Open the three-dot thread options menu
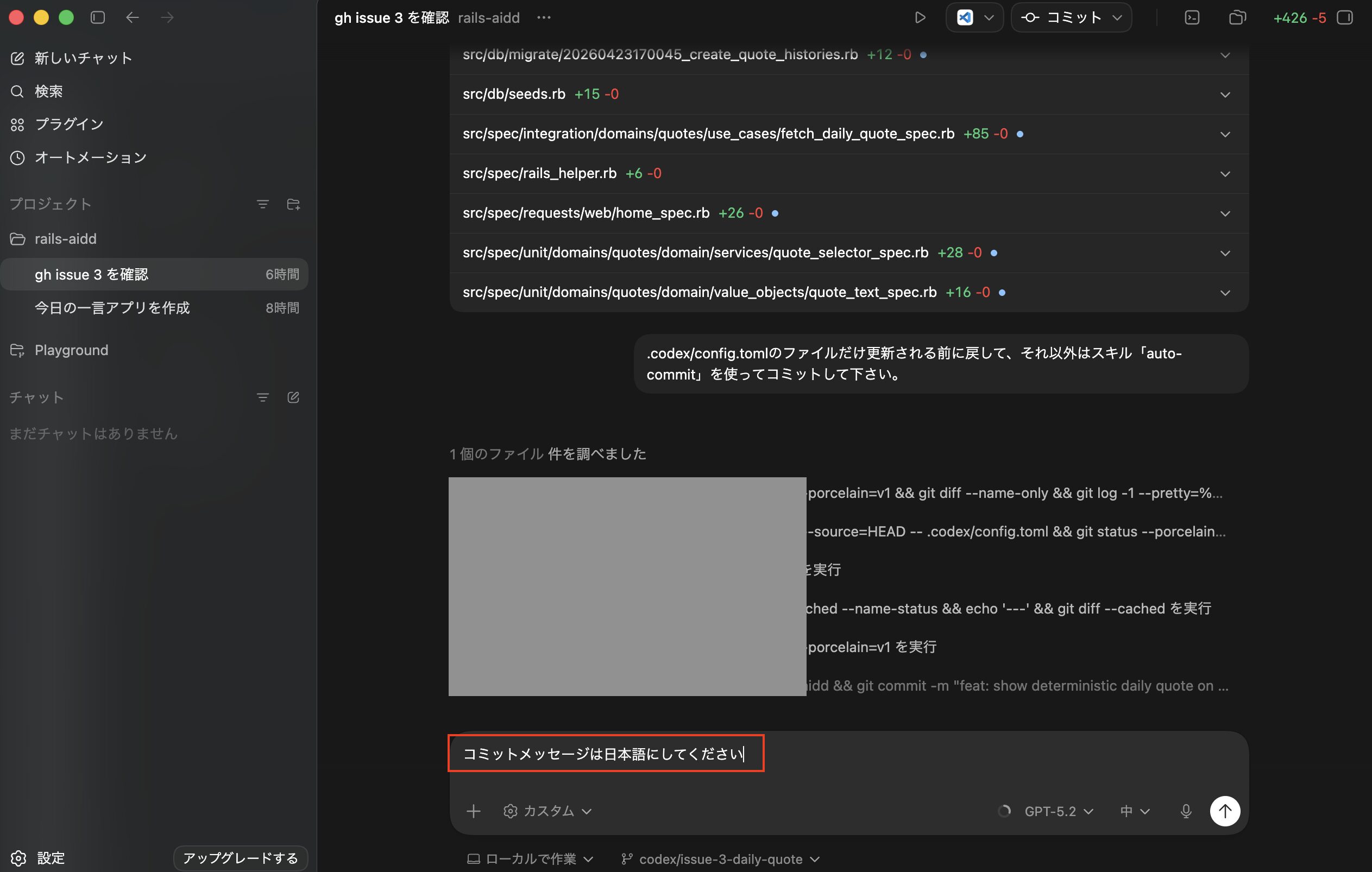Viewport: 1372px width, 872px height. coord(544,18)
